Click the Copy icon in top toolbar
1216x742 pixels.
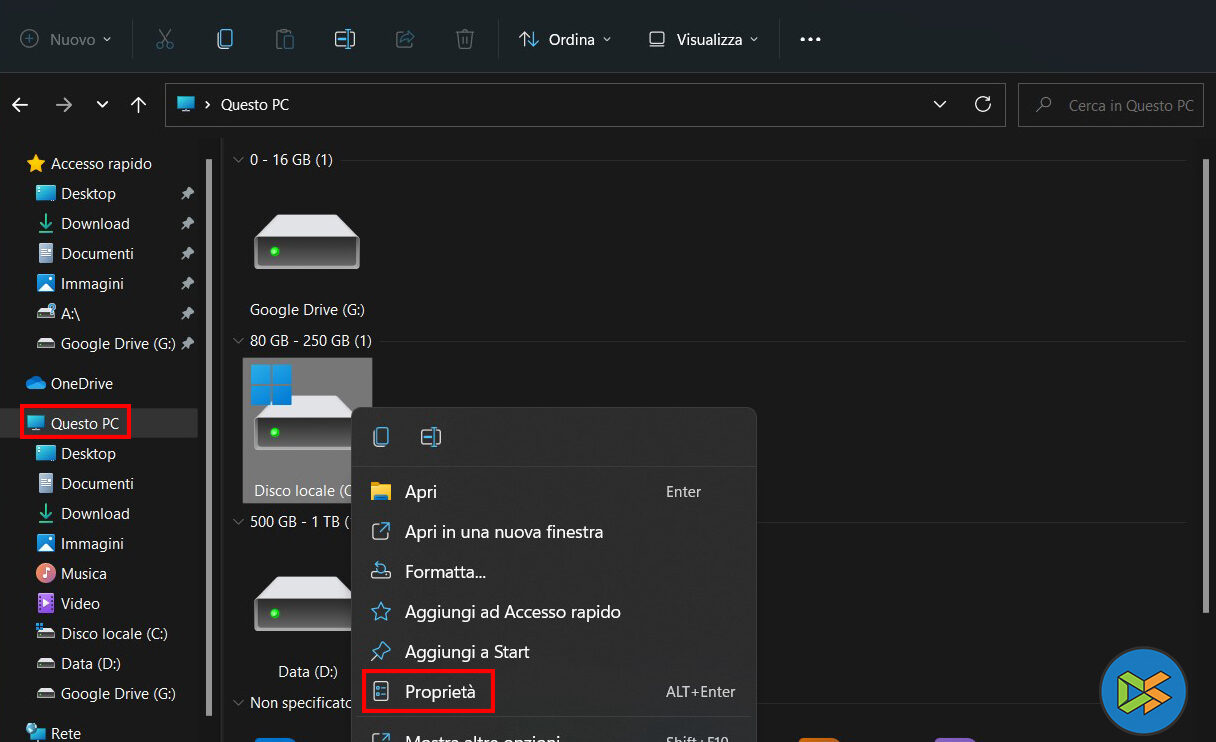click(x=225, y=39)
